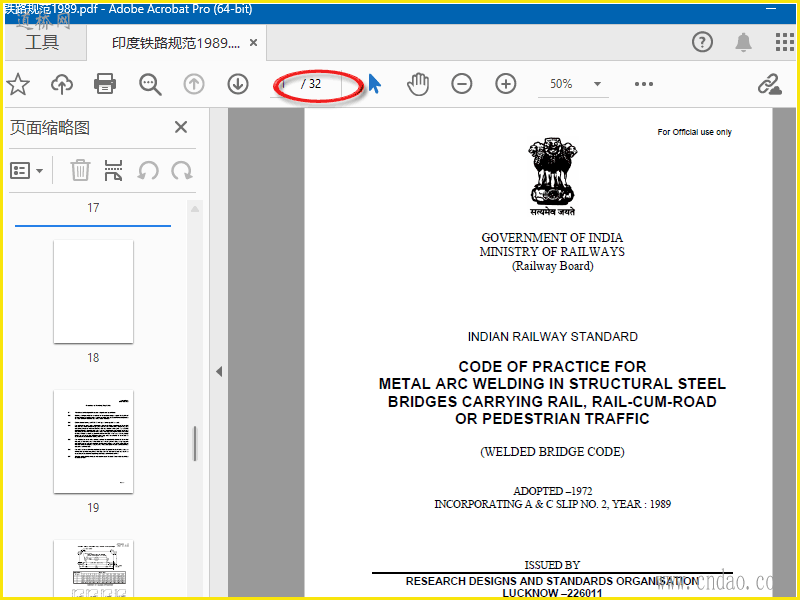This screenshot has height=600, width=800.
Task: Close the 印度铁路规范1989 document tab
Action: [x=253, y=43]
